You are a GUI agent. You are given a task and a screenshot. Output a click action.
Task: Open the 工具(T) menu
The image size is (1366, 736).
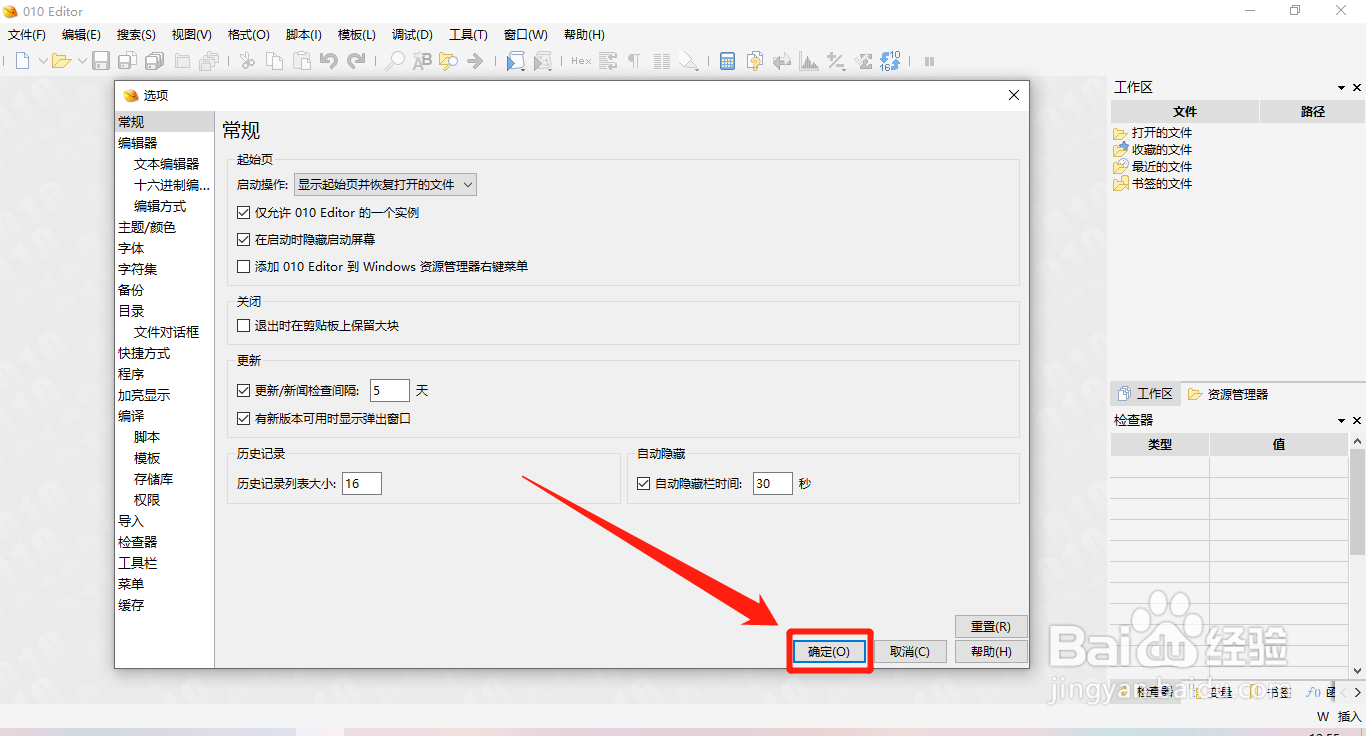pyautogui.click(x=468, y=35)
